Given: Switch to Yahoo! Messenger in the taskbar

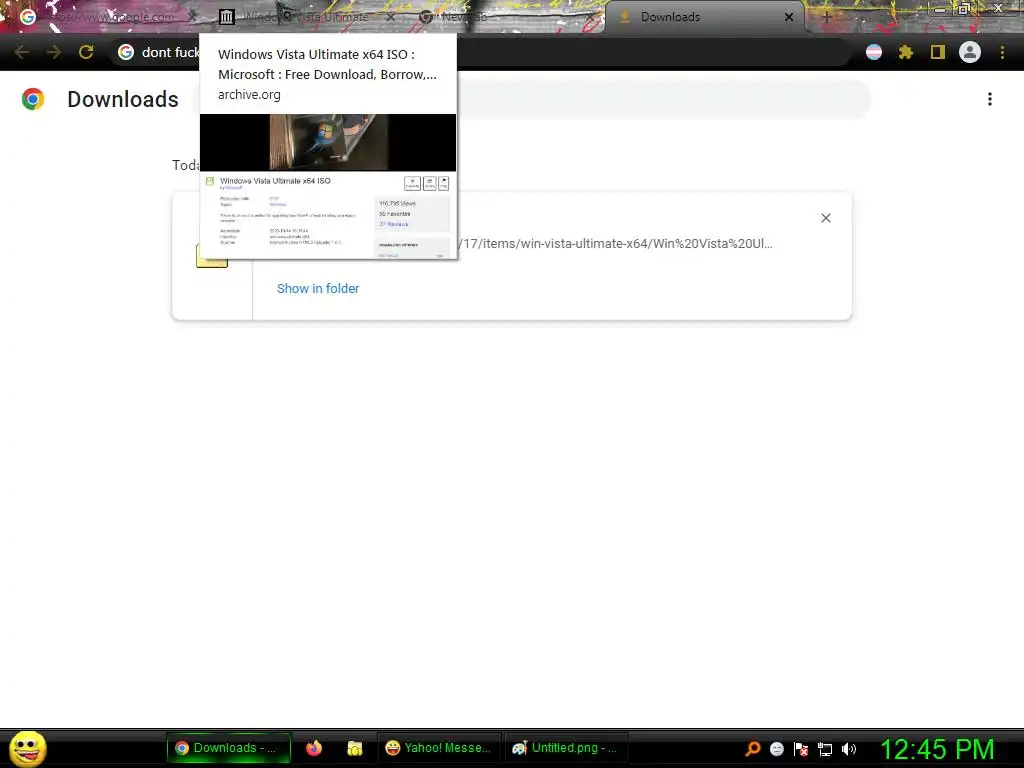Looking at the screenshot, I should [x=439, y=748].
